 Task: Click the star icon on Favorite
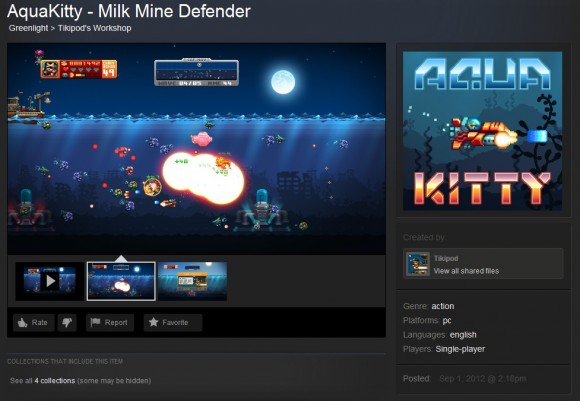pos(154,322)
